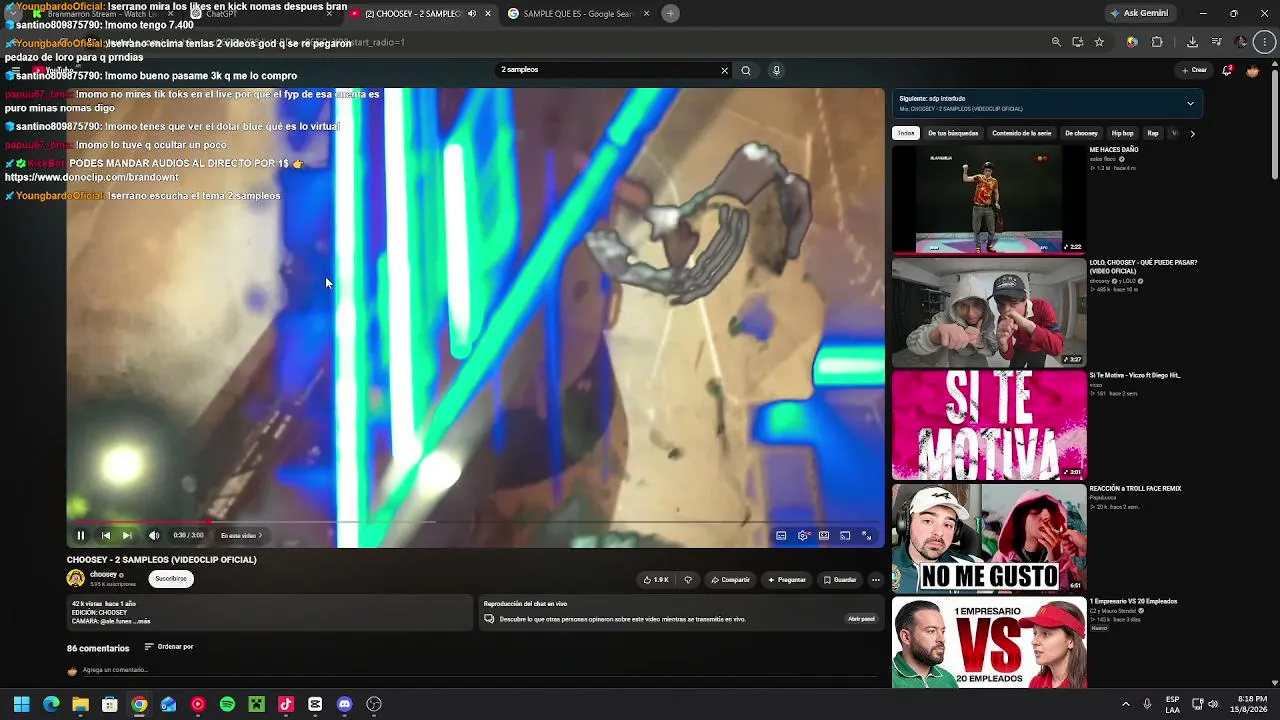Click the Preguntar button
Viewport: 1280px width, 720px height.
tap(787, 579)
